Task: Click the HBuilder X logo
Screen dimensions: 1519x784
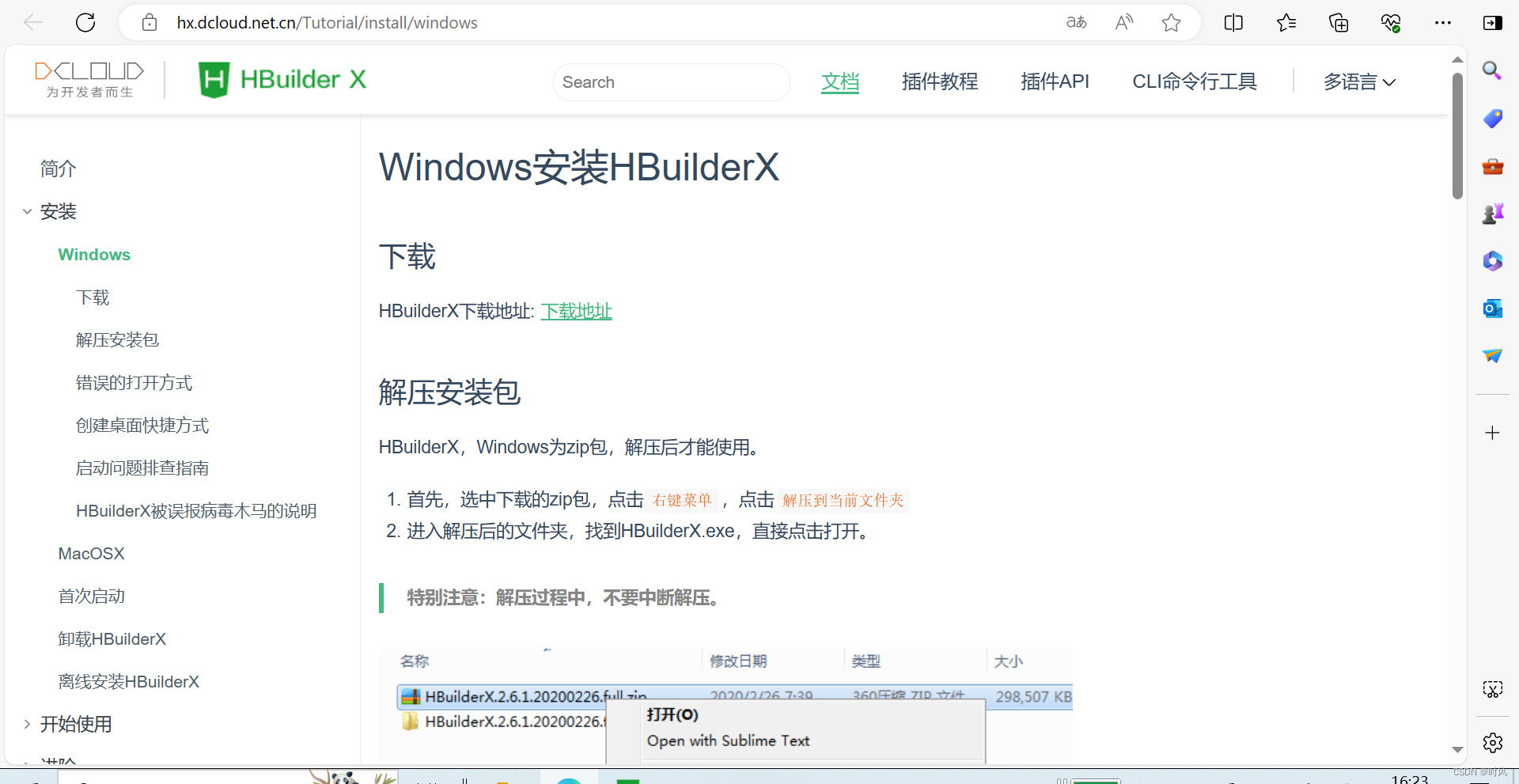Action: (282, 80)
